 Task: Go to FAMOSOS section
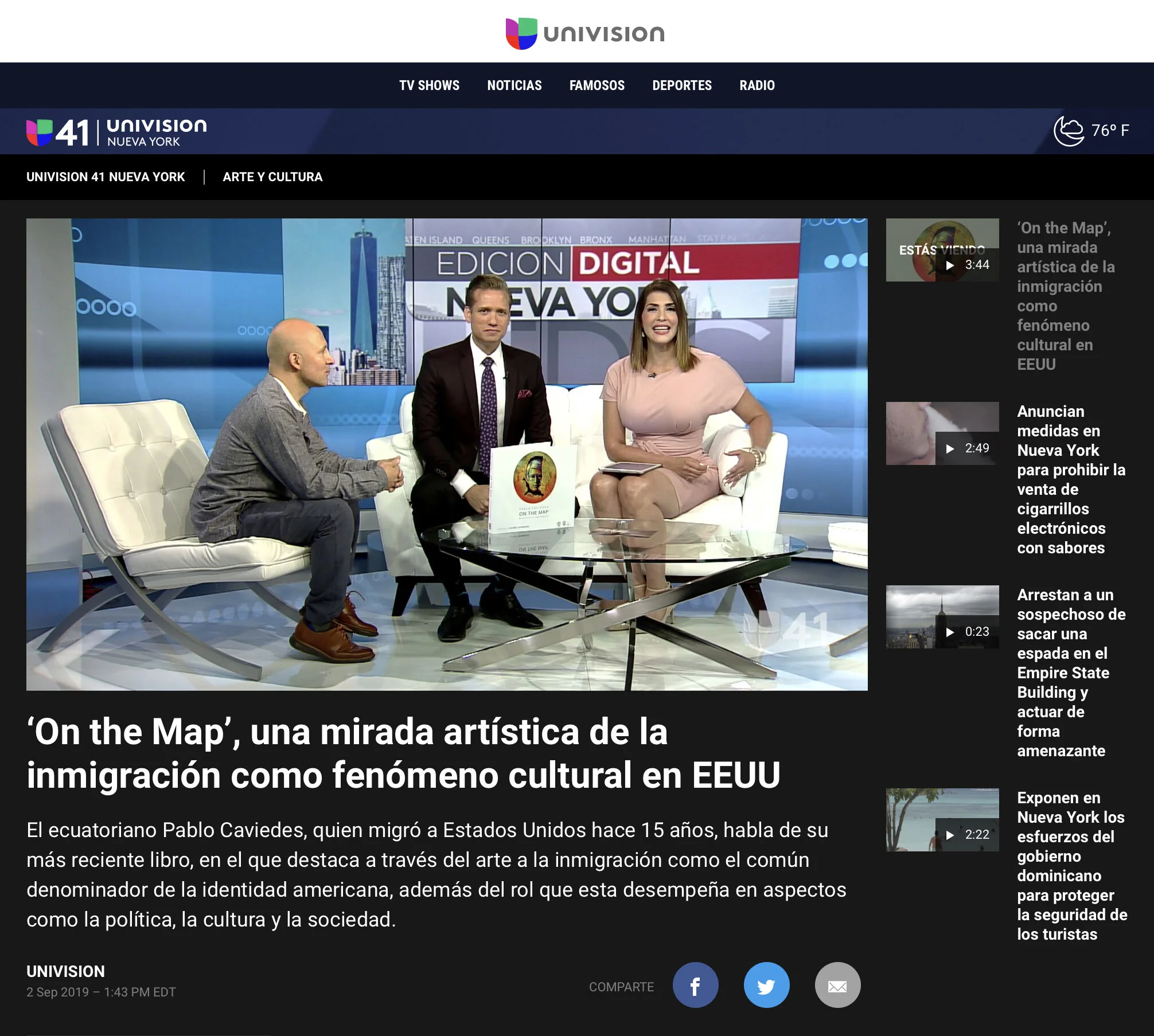coord(597,85)
